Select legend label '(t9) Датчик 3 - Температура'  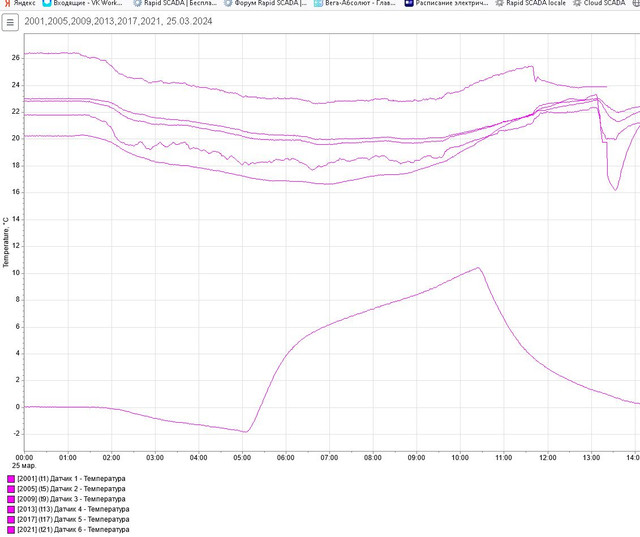tap(82, 499)
